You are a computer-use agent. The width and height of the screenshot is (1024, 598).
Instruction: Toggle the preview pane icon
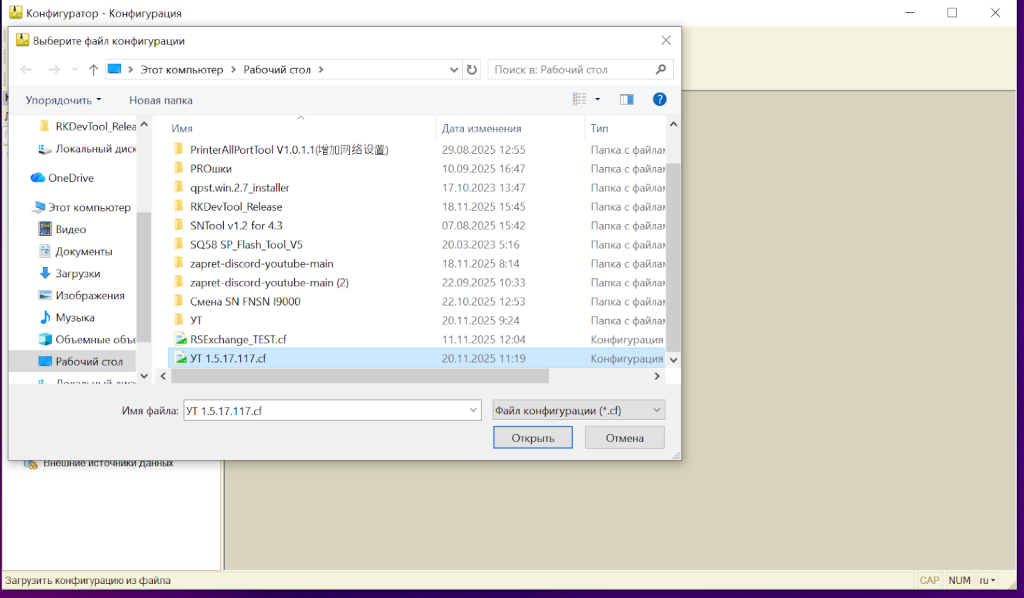[627, 100]
